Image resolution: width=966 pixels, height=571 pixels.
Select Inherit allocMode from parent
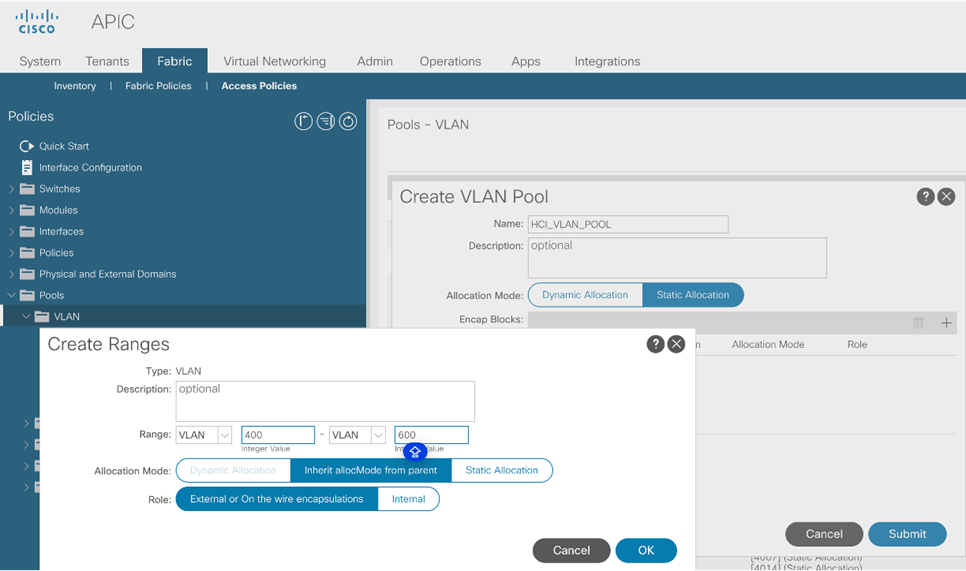coord(371,471)
